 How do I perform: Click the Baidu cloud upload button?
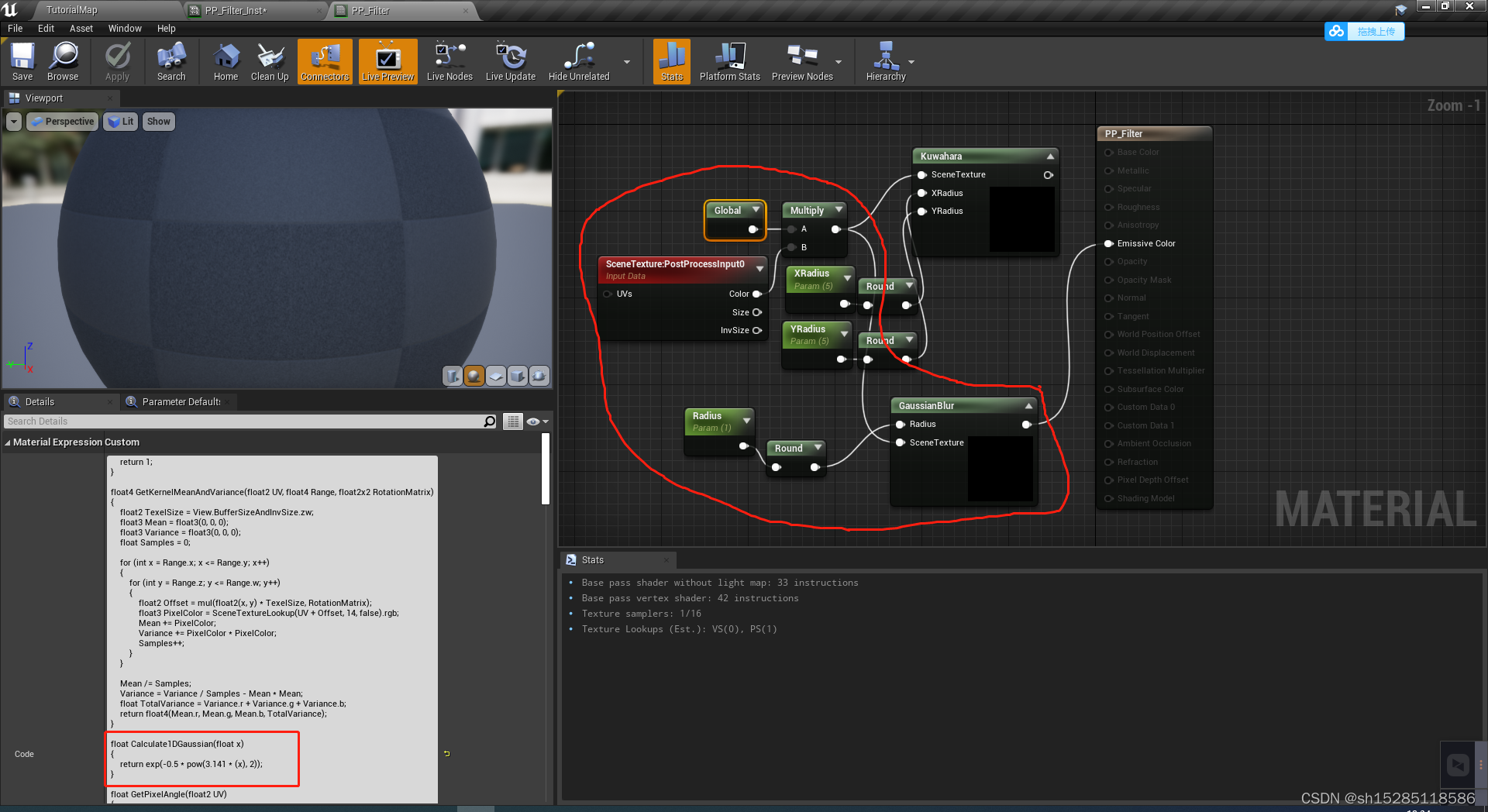[1365, 32]
